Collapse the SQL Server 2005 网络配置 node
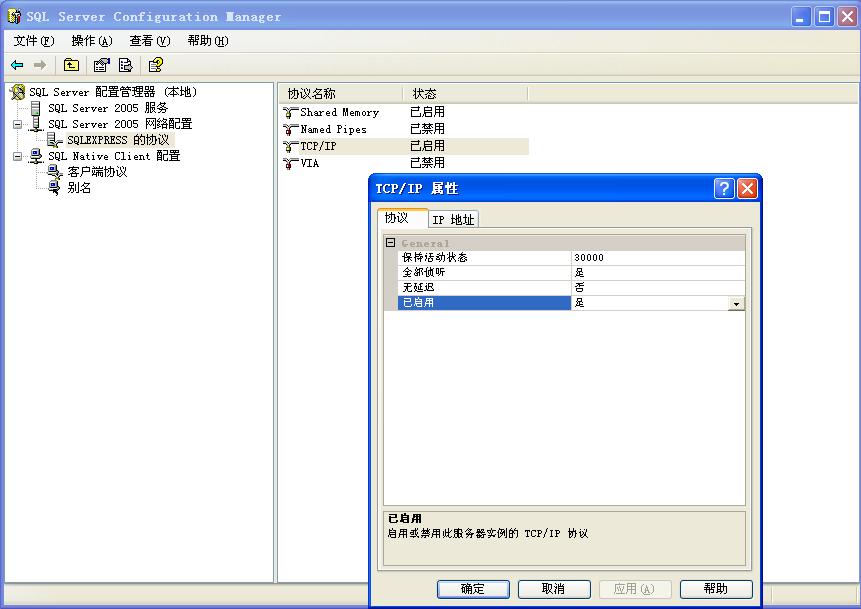 pos(18,124)
